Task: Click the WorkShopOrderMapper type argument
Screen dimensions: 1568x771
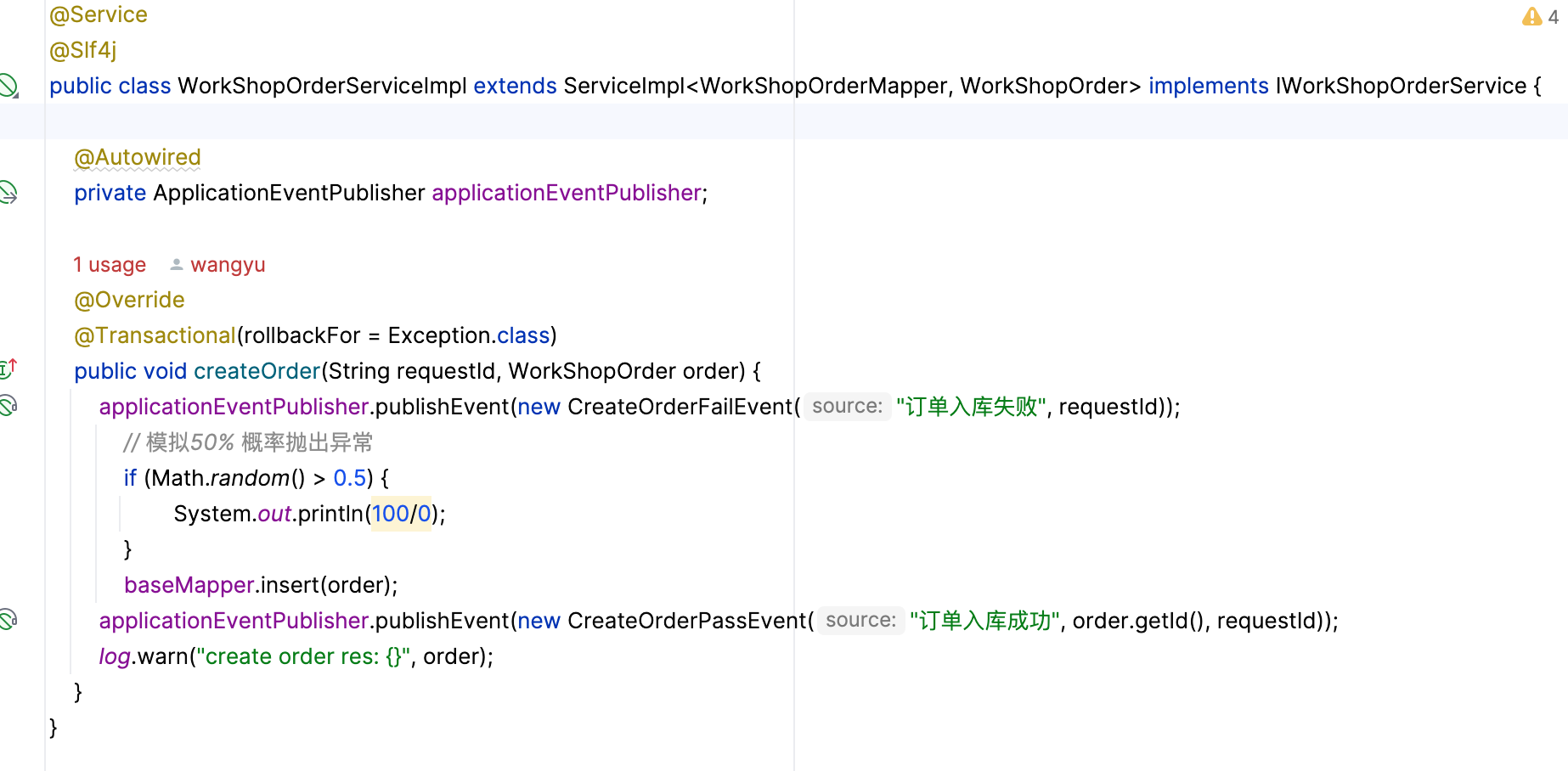Action: pyautogui.click(x=823, y=86)
